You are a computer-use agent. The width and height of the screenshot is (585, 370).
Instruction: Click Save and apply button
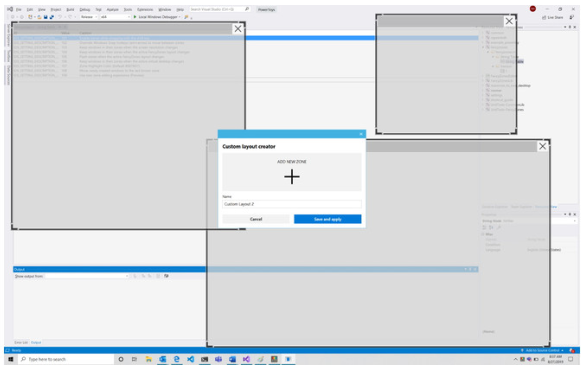327,219
